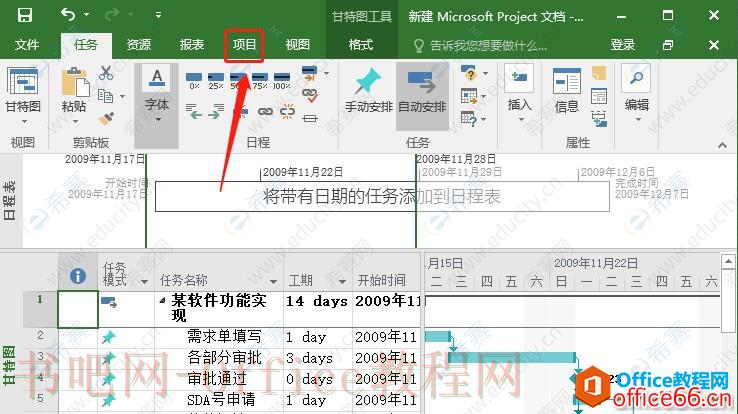The image size is (738, 414).
Task: Open the Customize Quick Access Toolbar dropdown
Action: pyautogui.click(x=159, y=15)
